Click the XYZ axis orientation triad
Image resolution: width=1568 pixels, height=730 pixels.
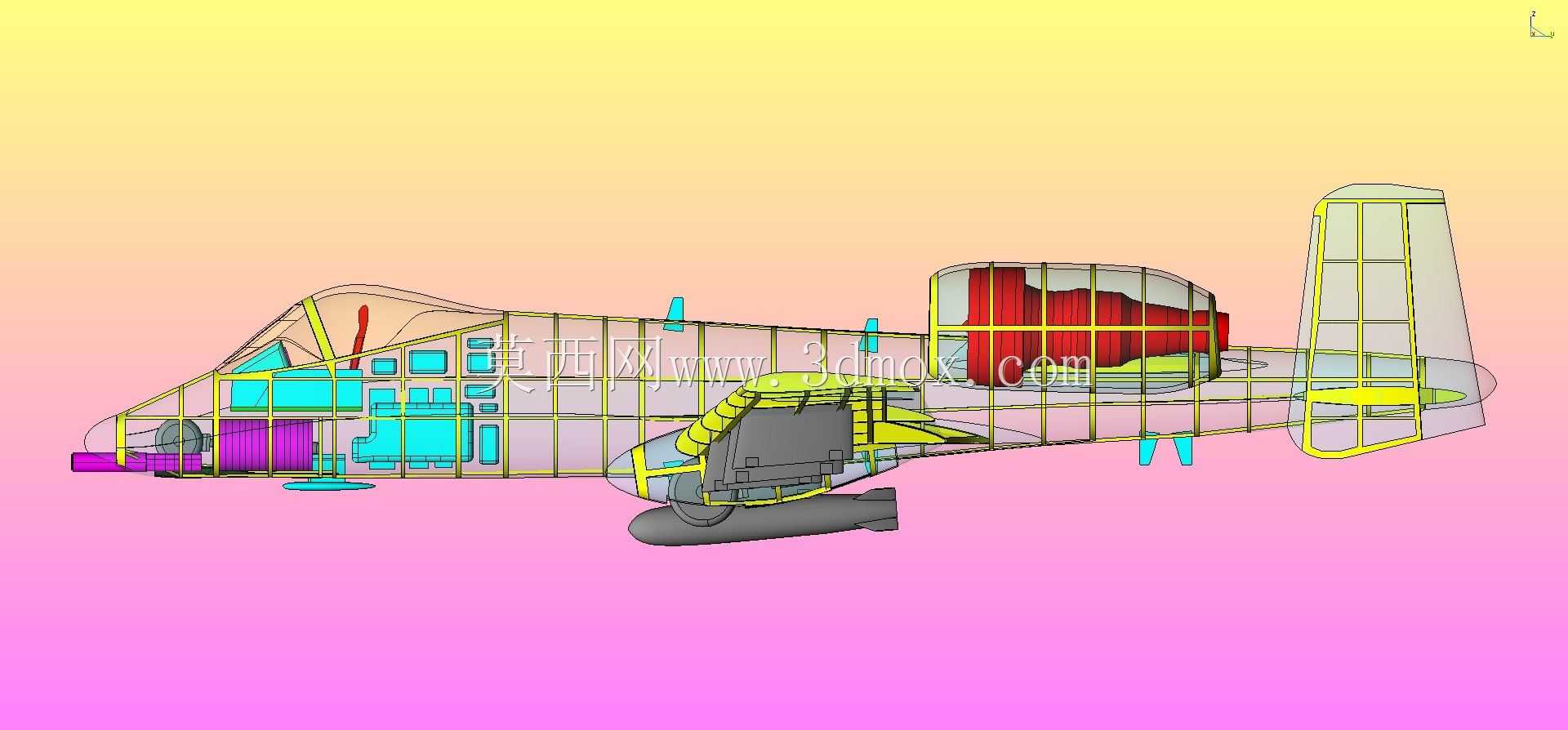pyautogui.click(x=1540, y=25)
